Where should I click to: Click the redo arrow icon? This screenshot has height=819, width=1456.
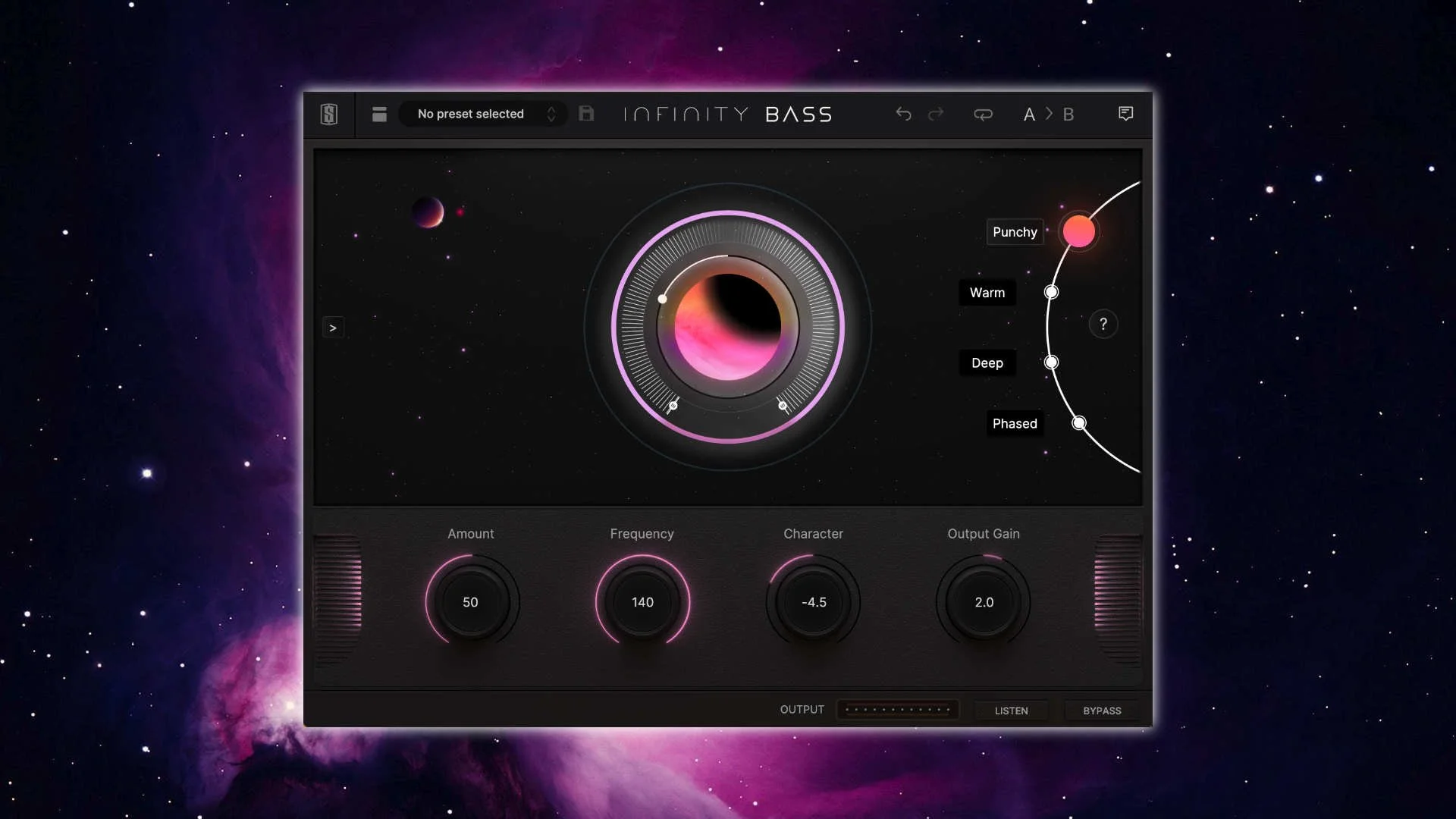coord(935,114)
